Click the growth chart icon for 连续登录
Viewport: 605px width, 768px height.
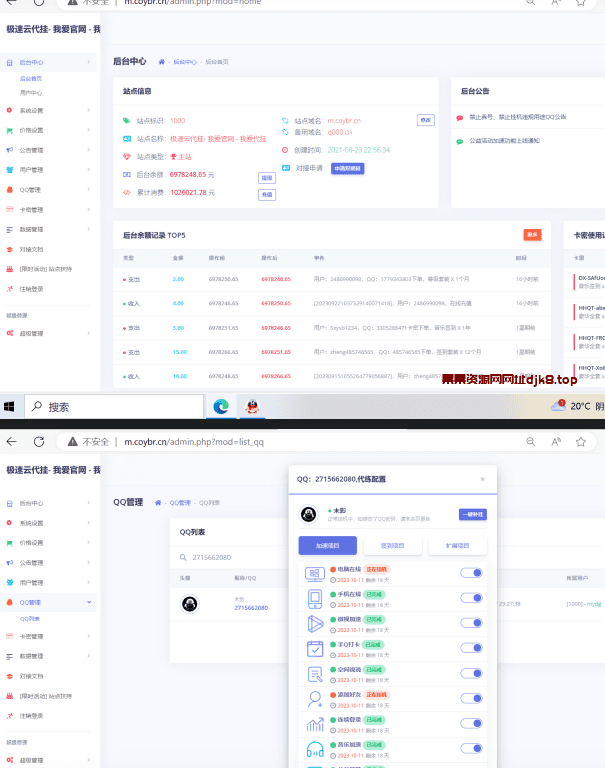click(315, 724)
